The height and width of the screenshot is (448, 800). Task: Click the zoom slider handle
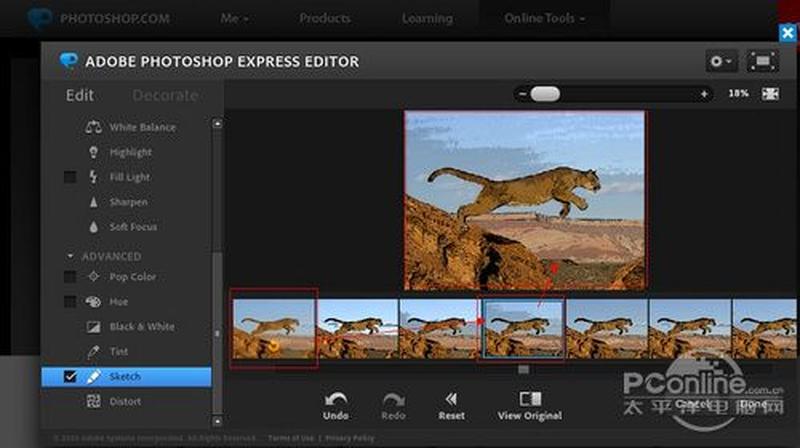[x=545, y=94]
